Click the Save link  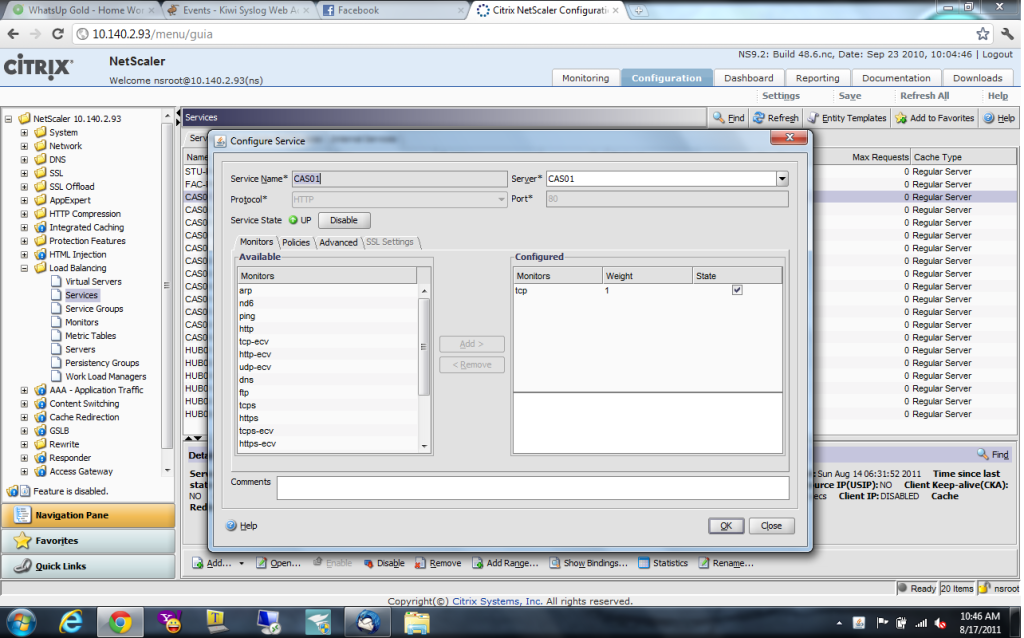pyautogui.click(x=850, y=95)
